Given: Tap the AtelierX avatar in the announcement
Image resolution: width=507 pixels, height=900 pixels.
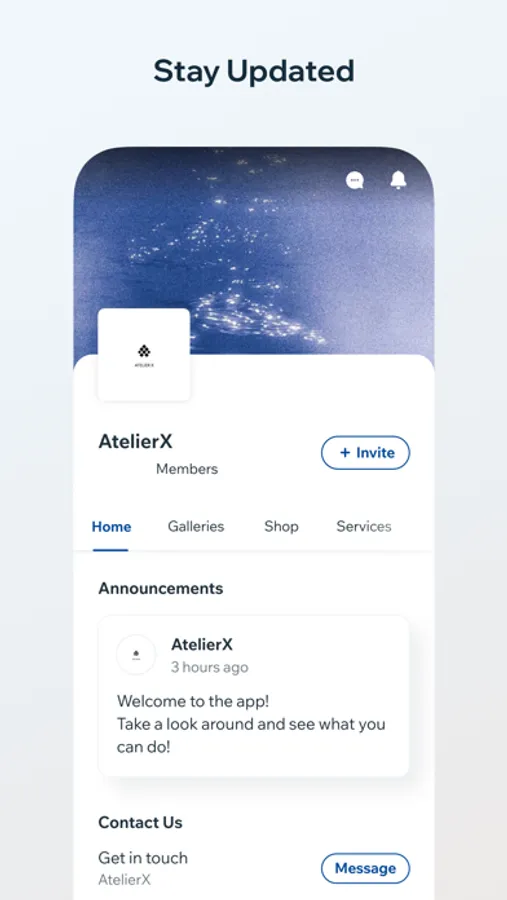Looking at the screenshot, I should point(136,655).
